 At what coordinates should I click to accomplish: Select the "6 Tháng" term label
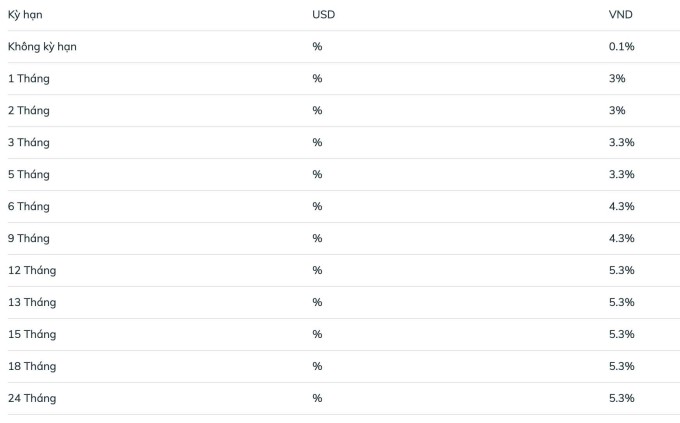pos(28,206)
